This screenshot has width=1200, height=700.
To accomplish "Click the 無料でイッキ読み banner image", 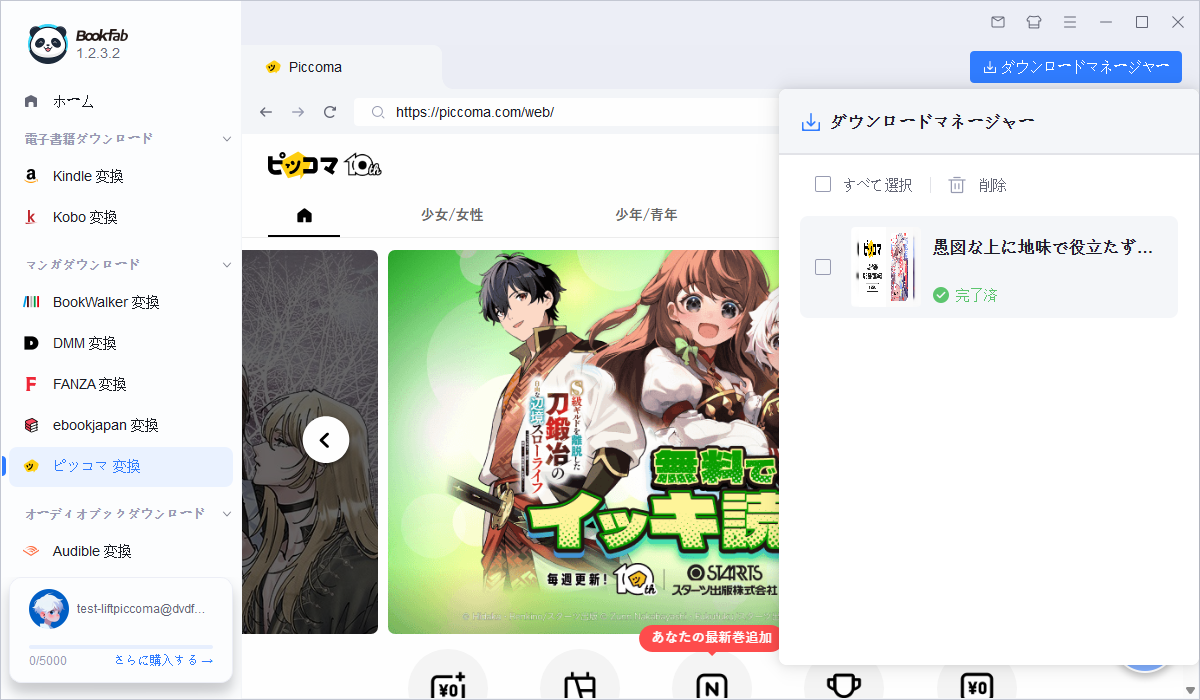I will (584, 442).
